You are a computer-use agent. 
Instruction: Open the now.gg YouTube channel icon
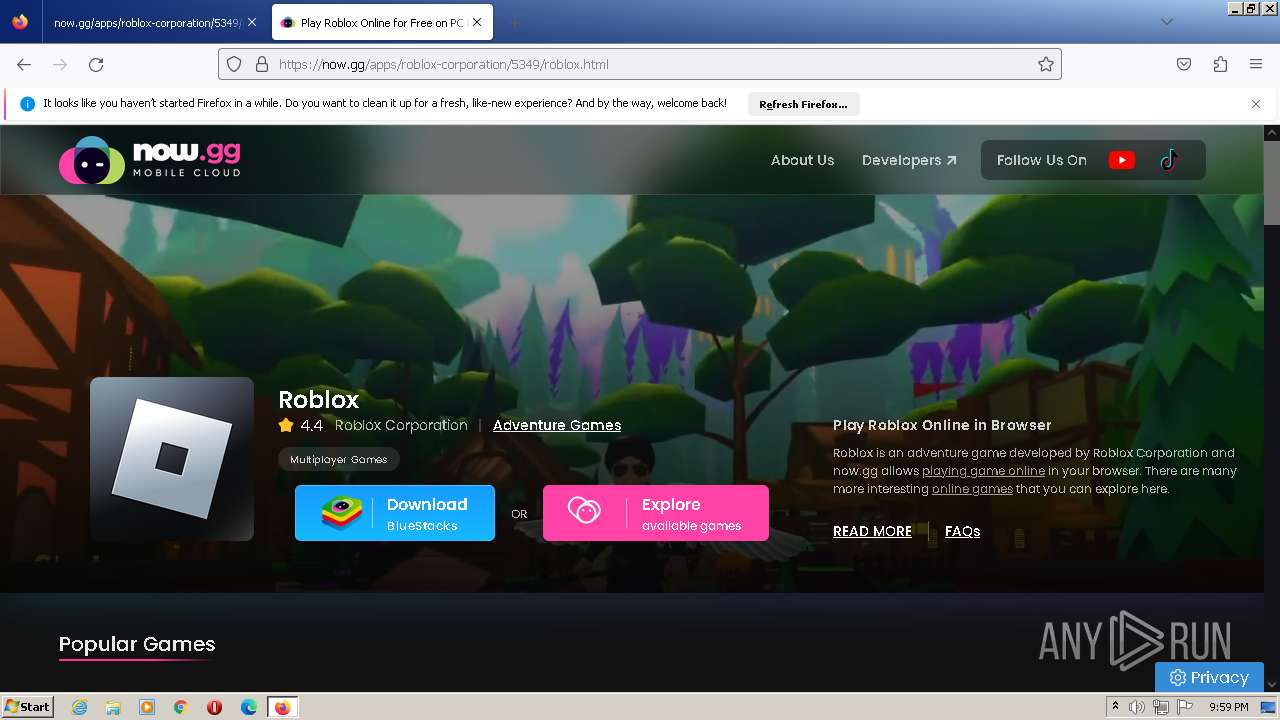click(x=1121, y=160)
